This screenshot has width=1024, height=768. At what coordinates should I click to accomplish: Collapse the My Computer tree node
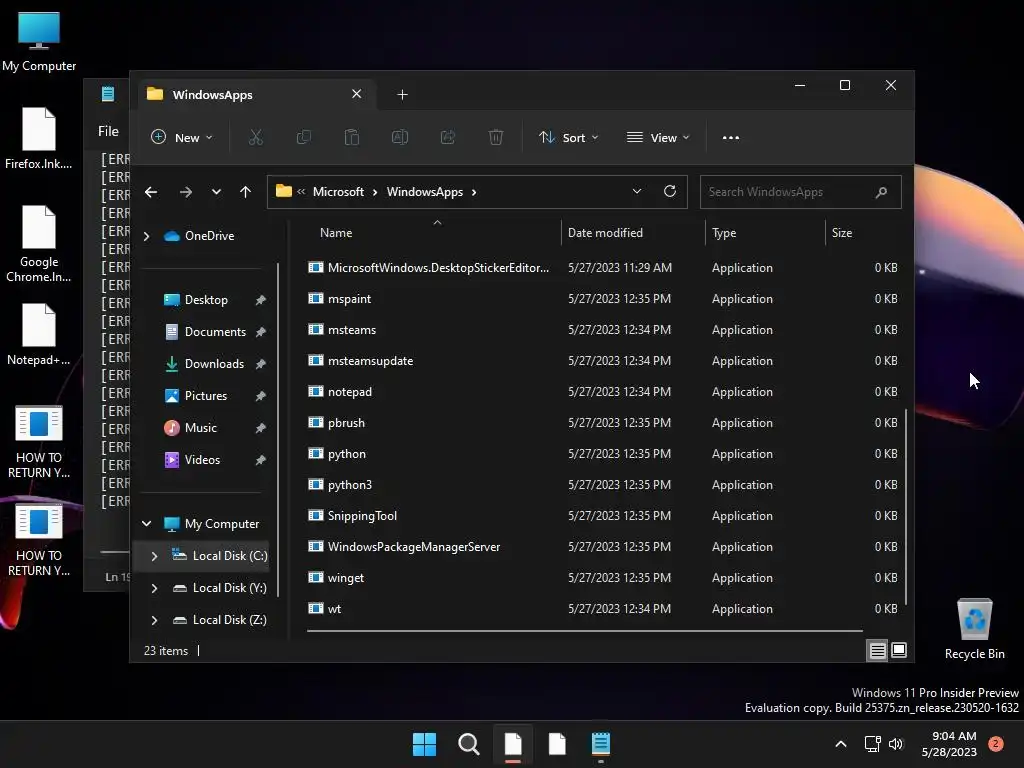coord(147,524)
